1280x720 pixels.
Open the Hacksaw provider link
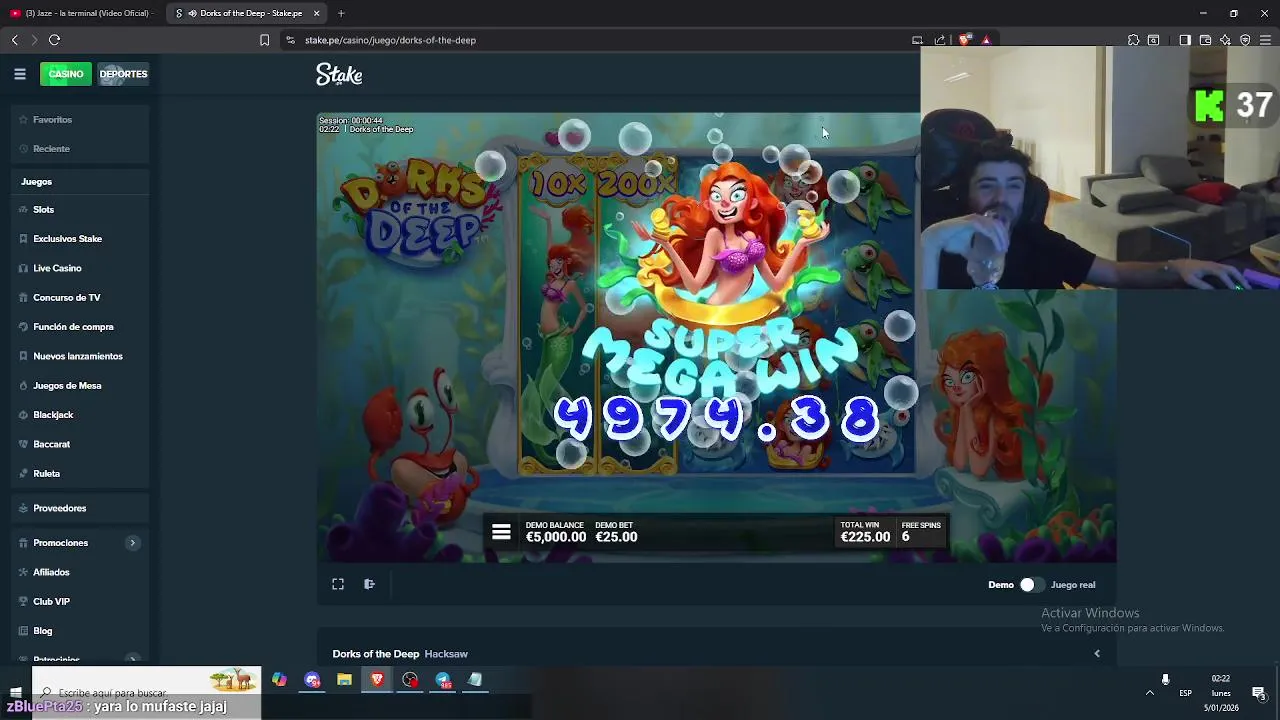[446, 654]
